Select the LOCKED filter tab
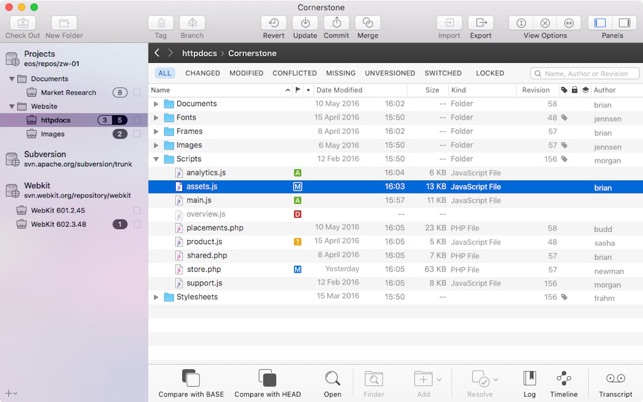Image resolution: width=643 pixels, height=402 pixels. [x=490, y=73]
